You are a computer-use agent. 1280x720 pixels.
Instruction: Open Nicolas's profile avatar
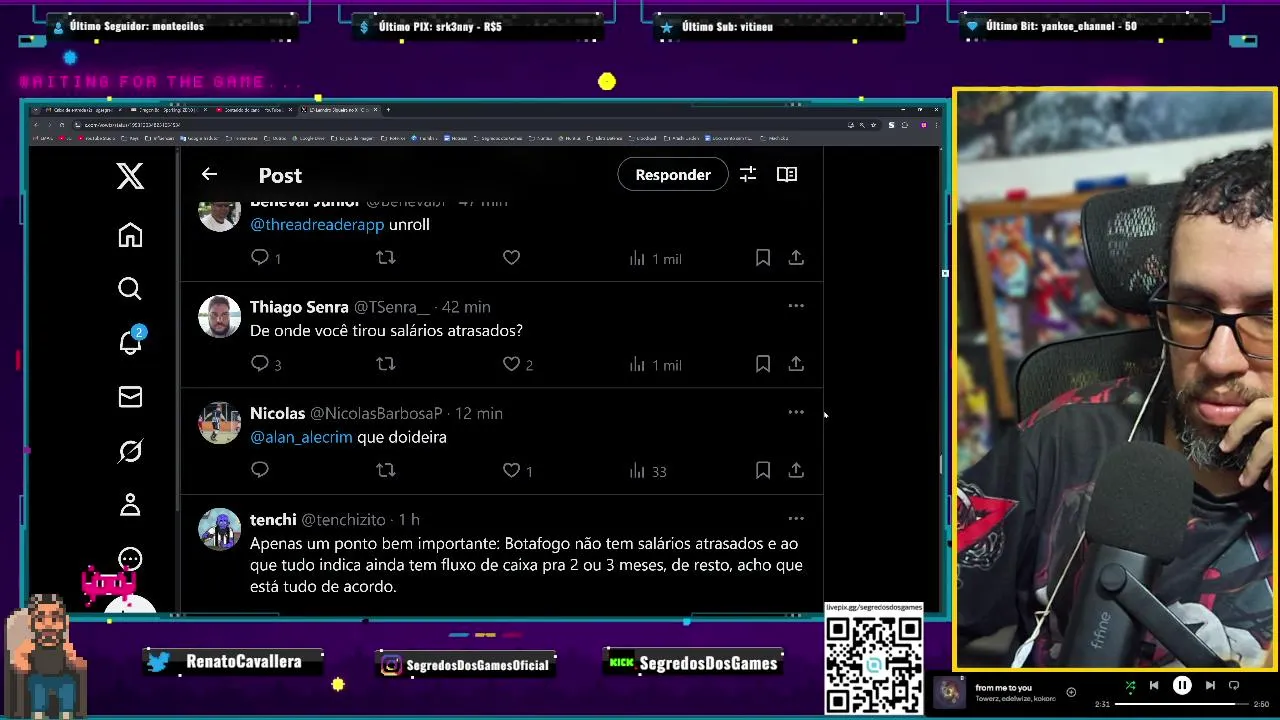tap(219, 423)
